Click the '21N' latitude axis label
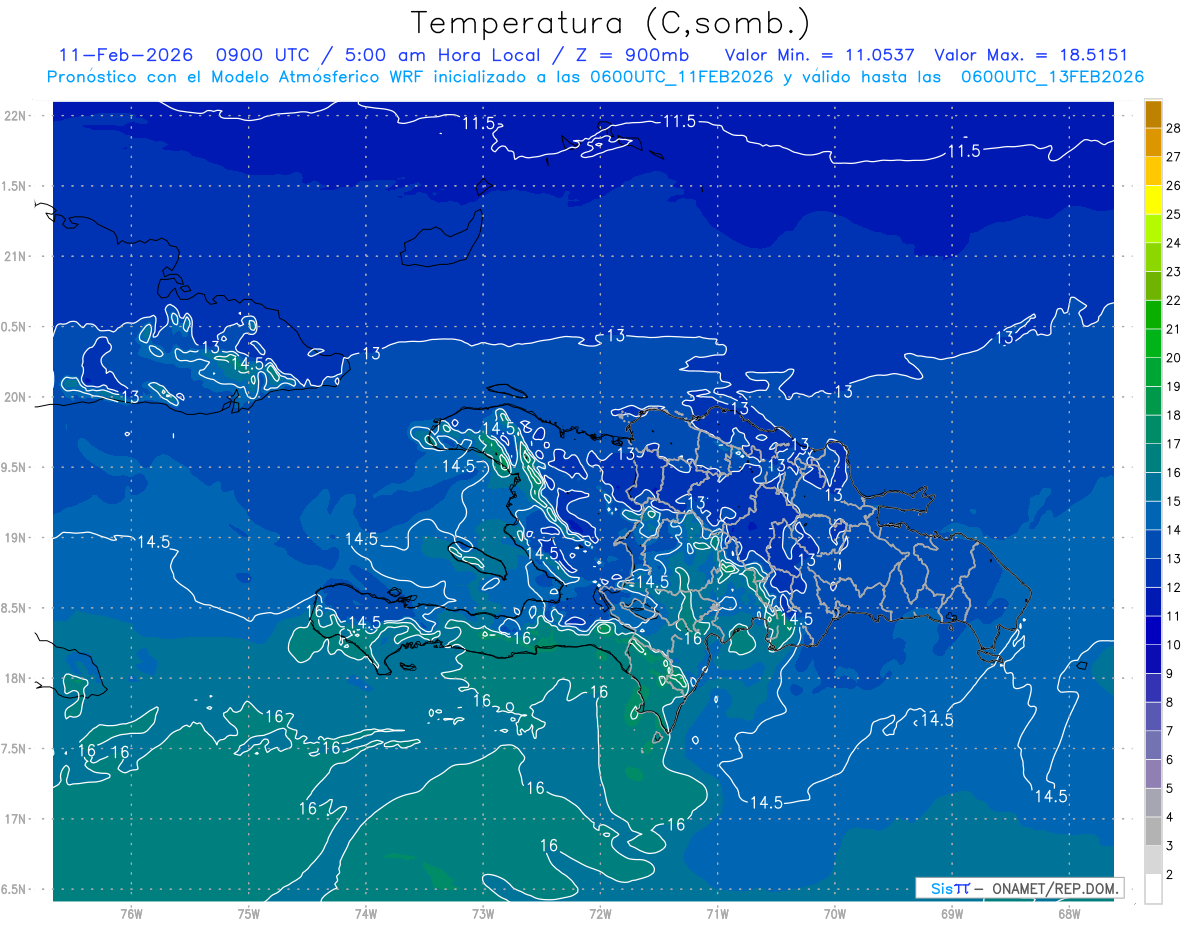 [x=16, y=256]
